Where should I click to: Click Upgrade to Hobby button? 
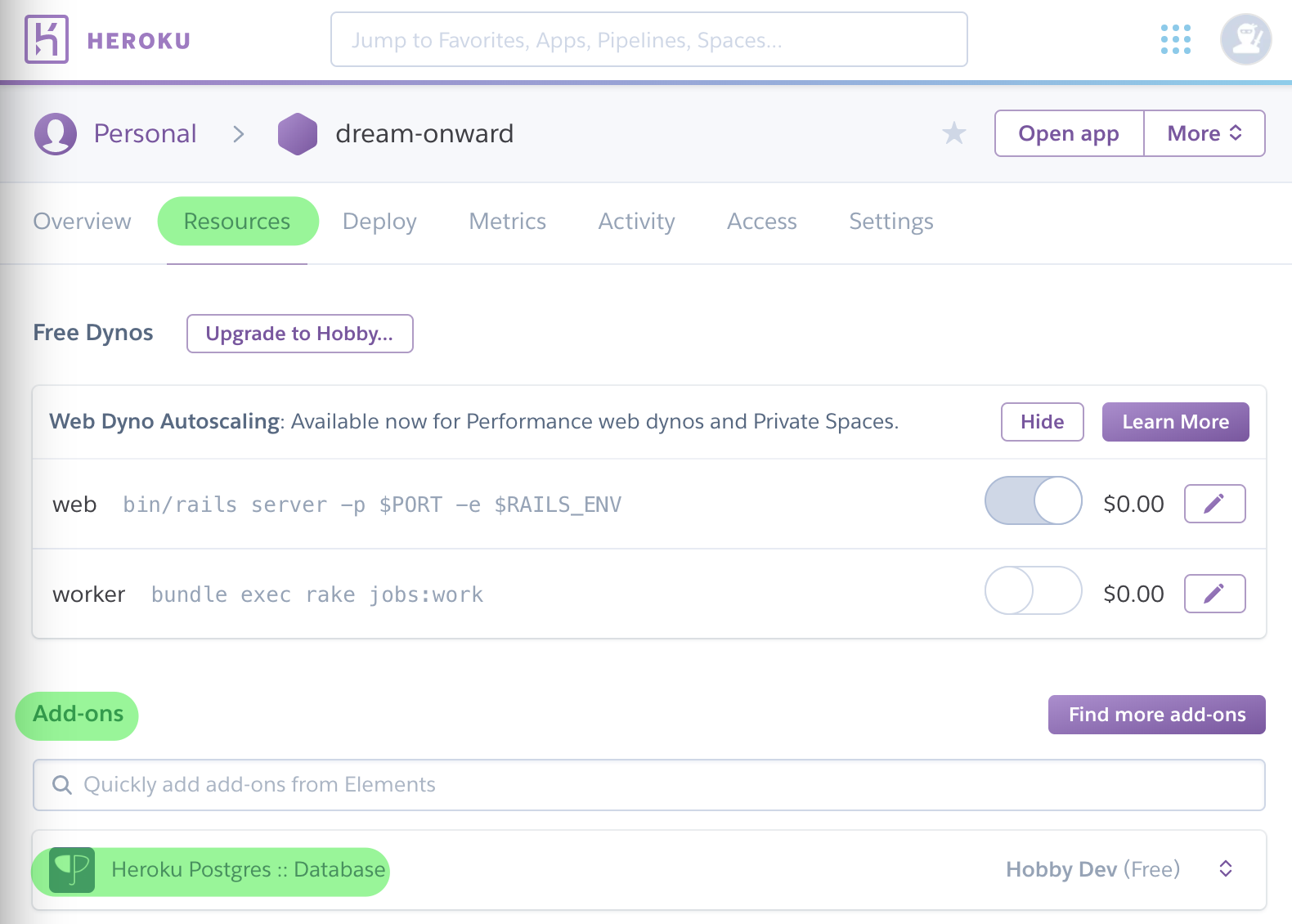tap(300, 334)
